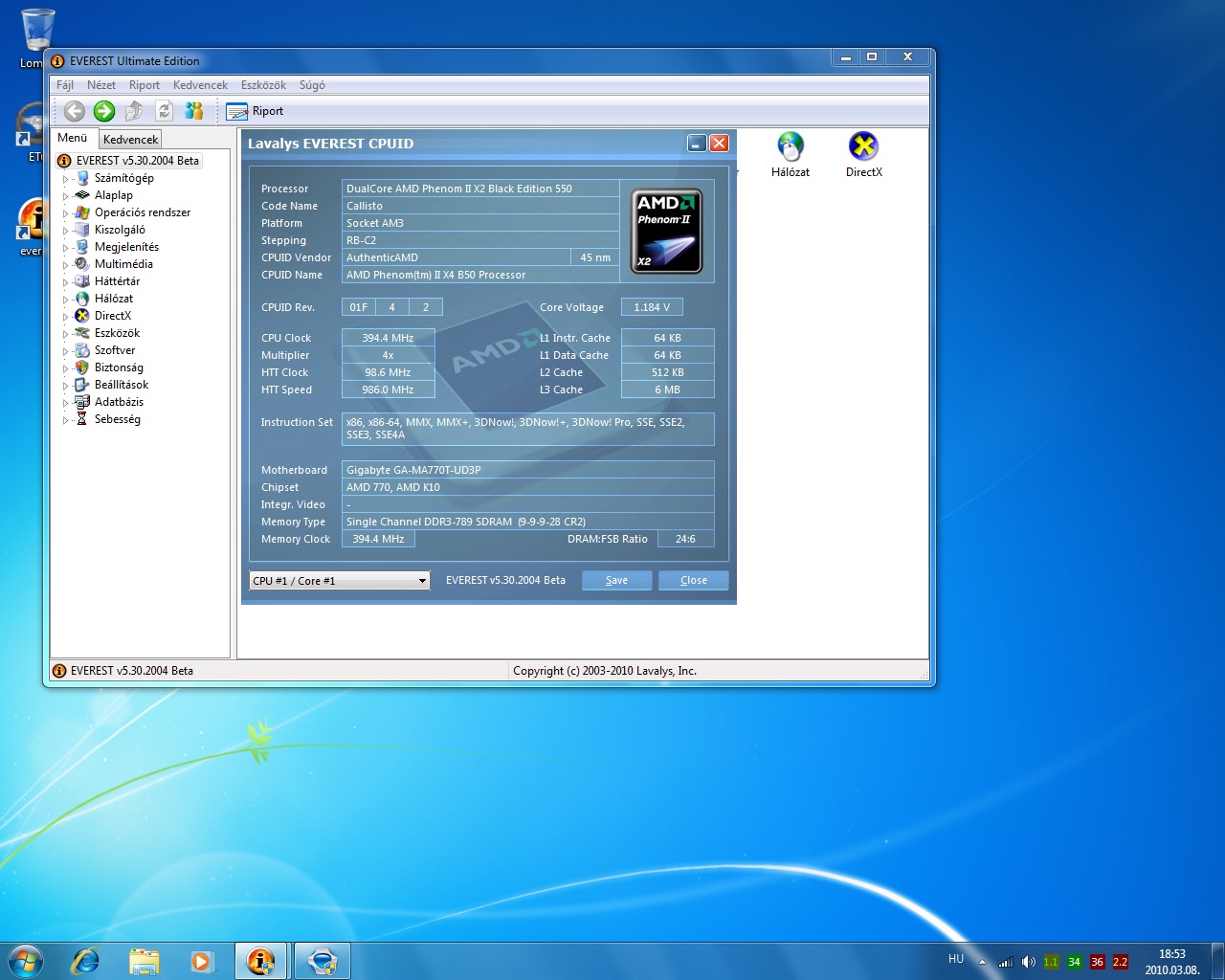Minimize the EVEREST CPUID panel
1225x980 pixels.
coord(697,144)
